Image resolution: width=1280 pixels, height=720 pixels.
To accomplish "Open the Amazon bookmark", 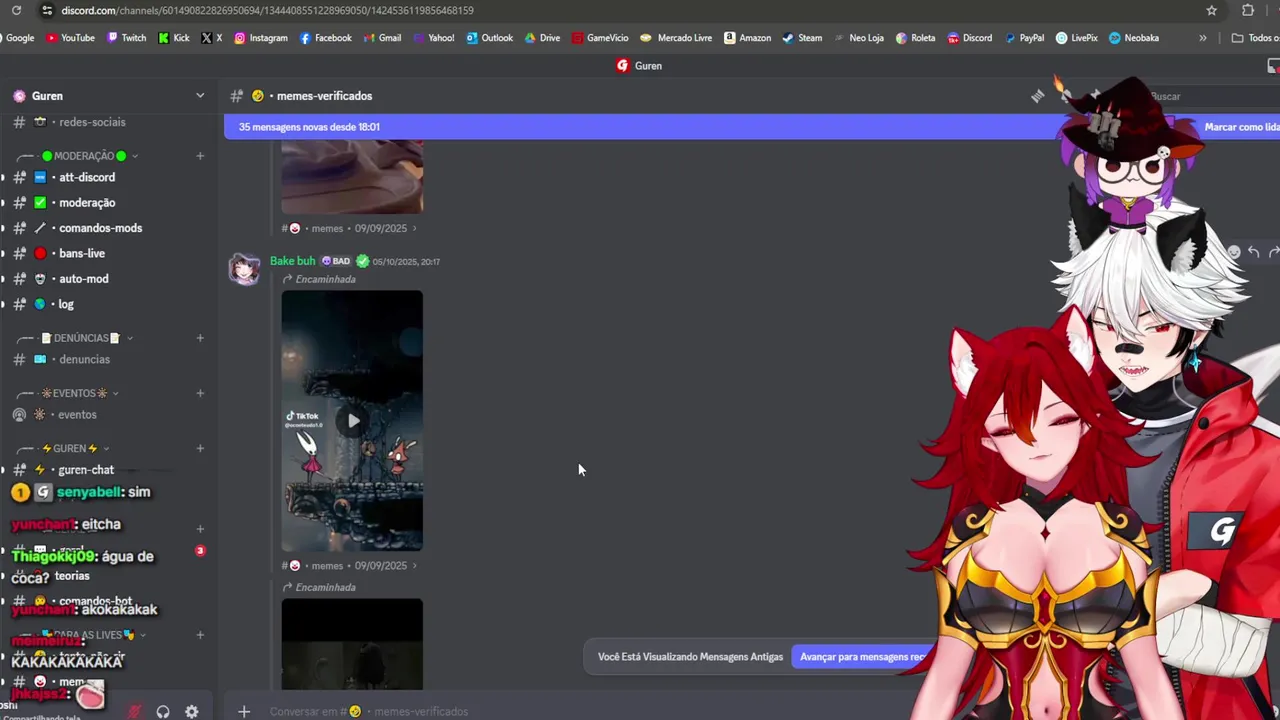I will click(x=747, y=38).
